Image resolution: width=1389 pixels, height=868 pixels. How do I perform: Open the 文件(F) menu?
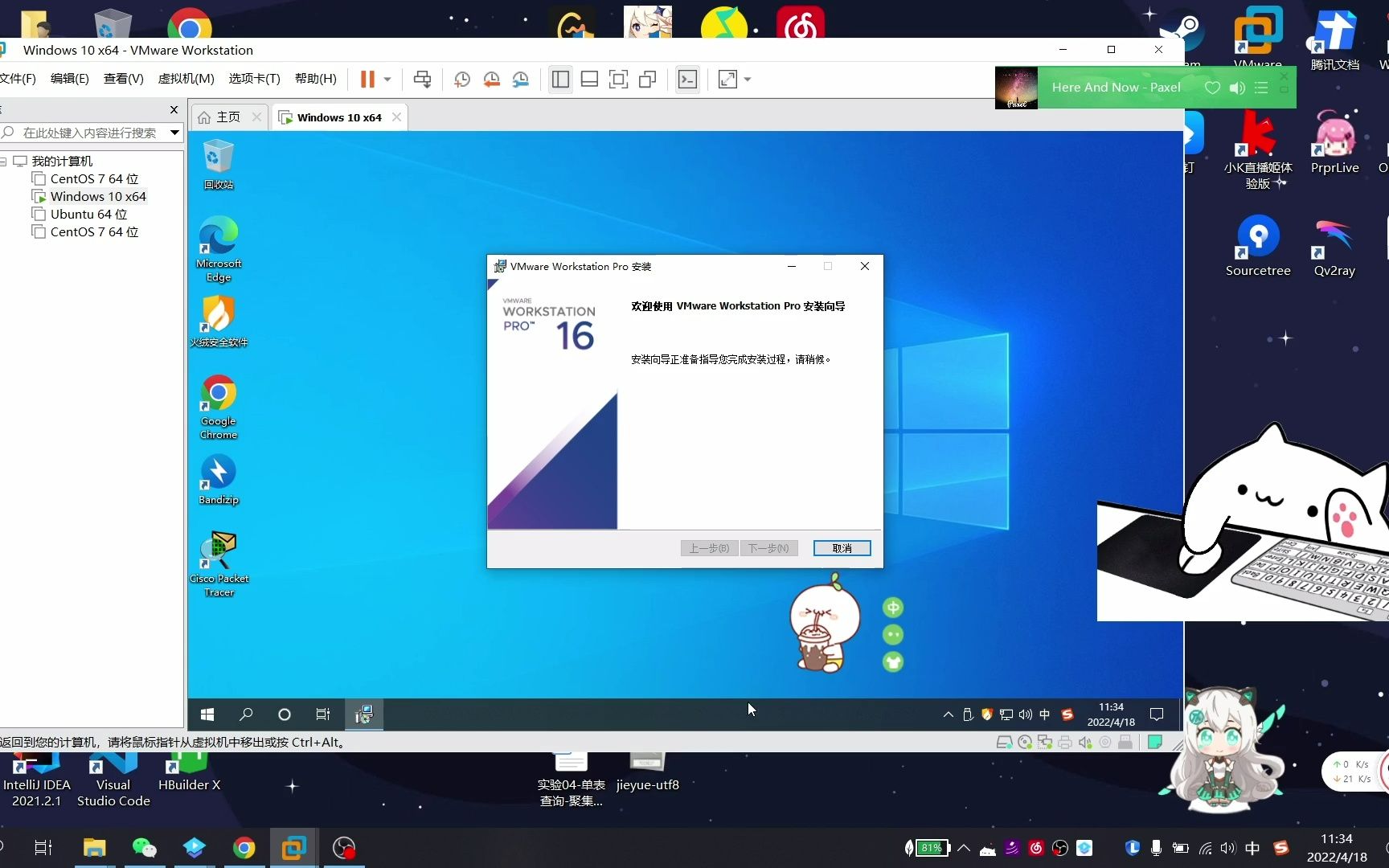[x=18, y=78]
